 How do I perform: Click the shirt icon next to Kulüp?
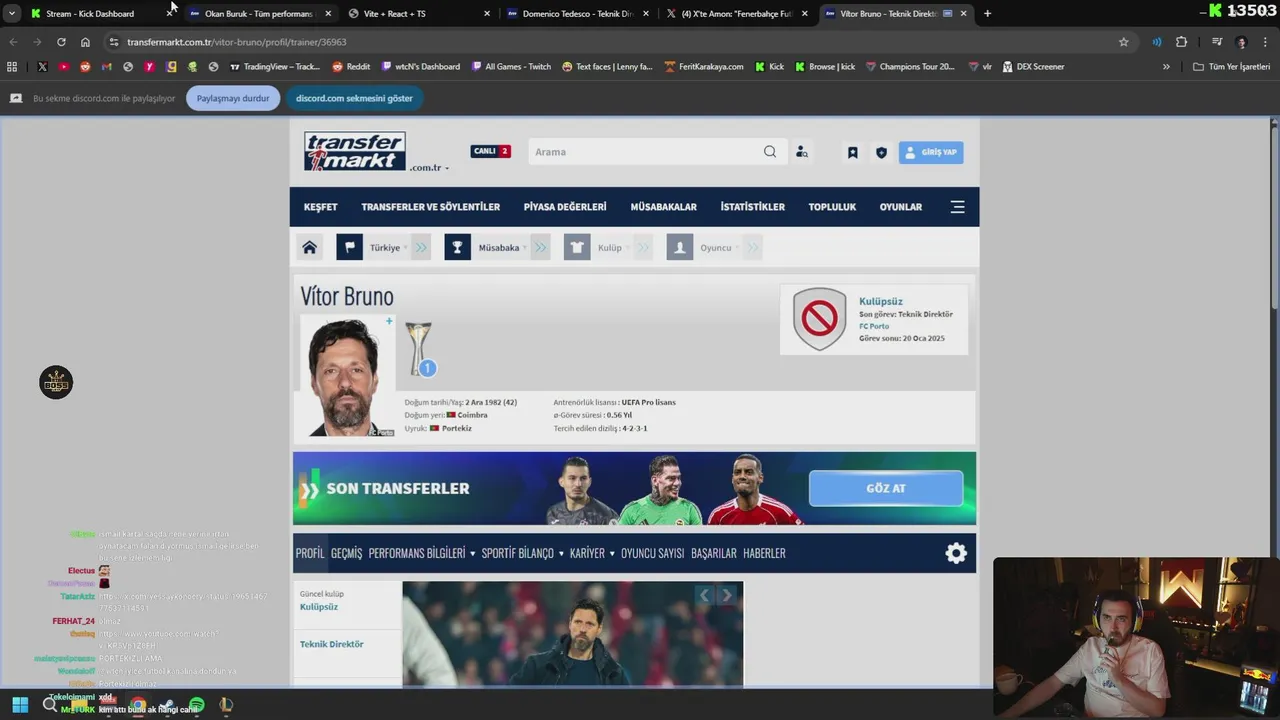coord(577,247)
